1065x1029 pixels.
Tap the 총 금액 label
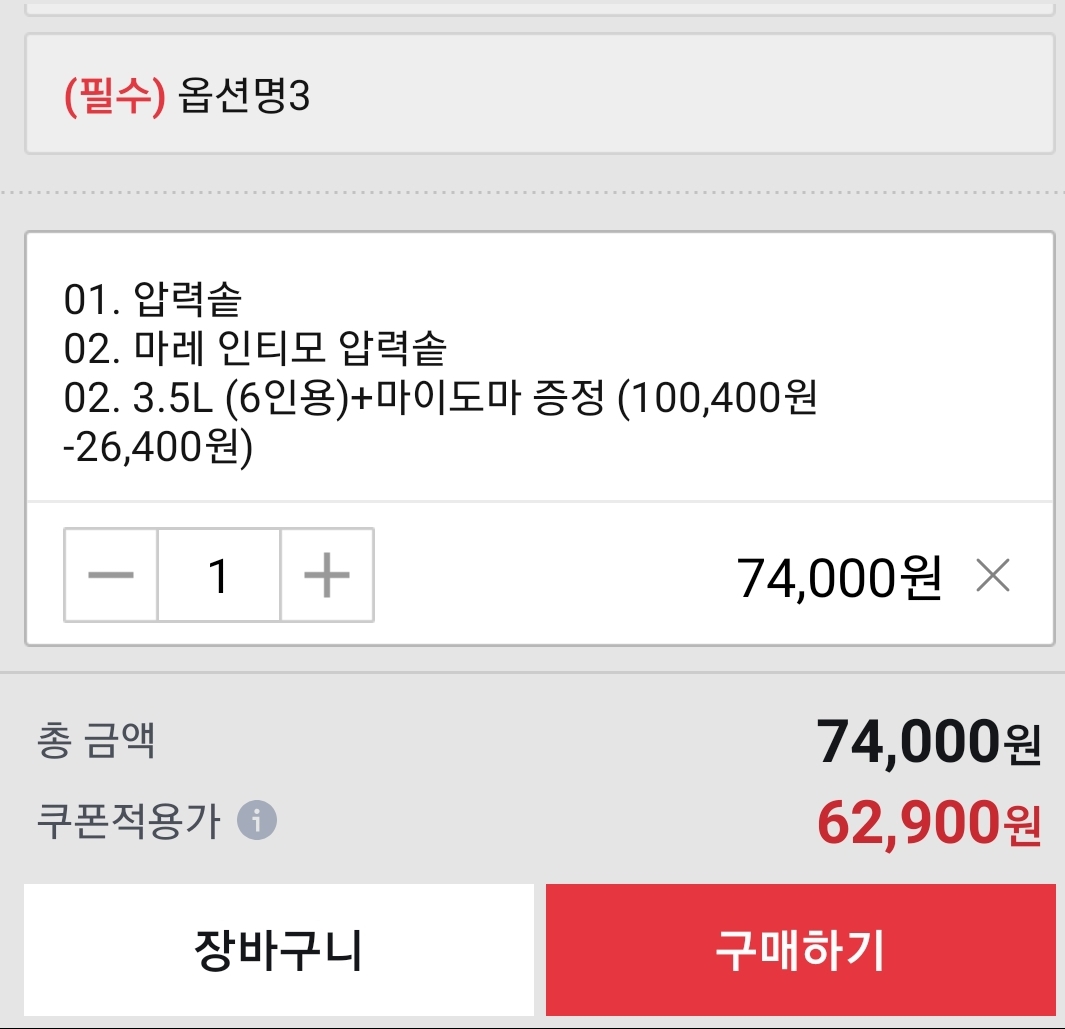(96, 742)
